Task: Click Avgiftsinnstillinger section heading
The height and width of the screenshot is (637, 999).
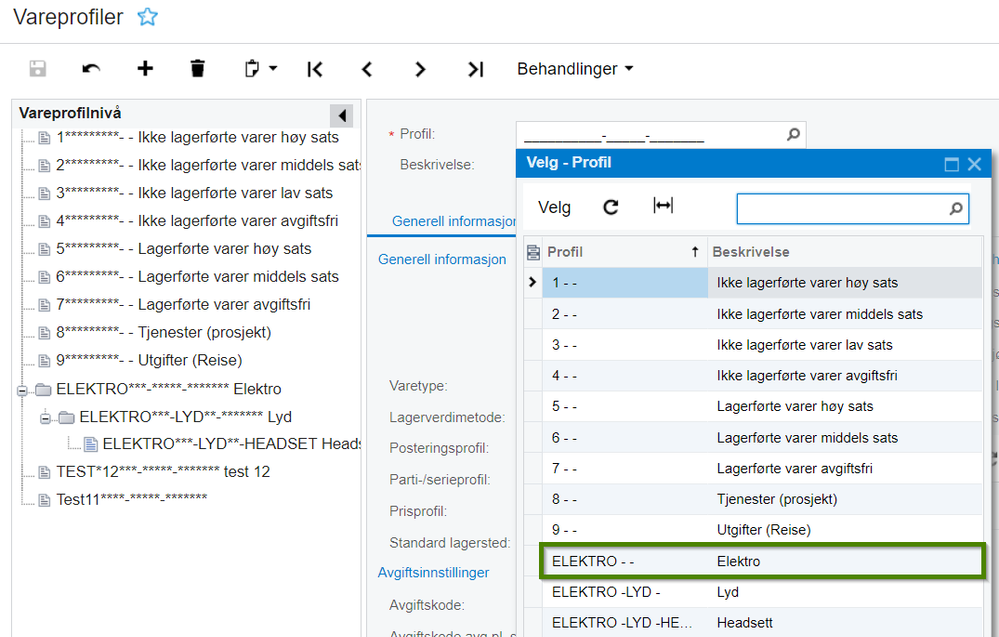Action: point(433,573)
